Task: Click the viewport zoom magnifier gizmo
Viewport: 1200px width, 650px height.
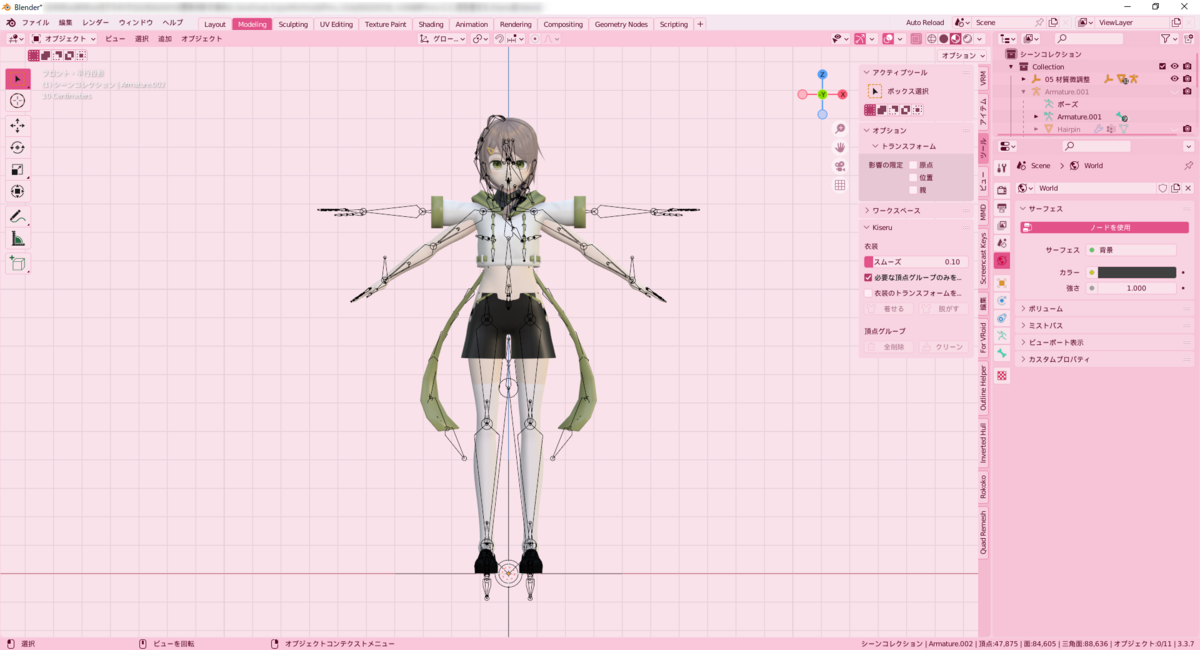Action: tap(840, 129)
